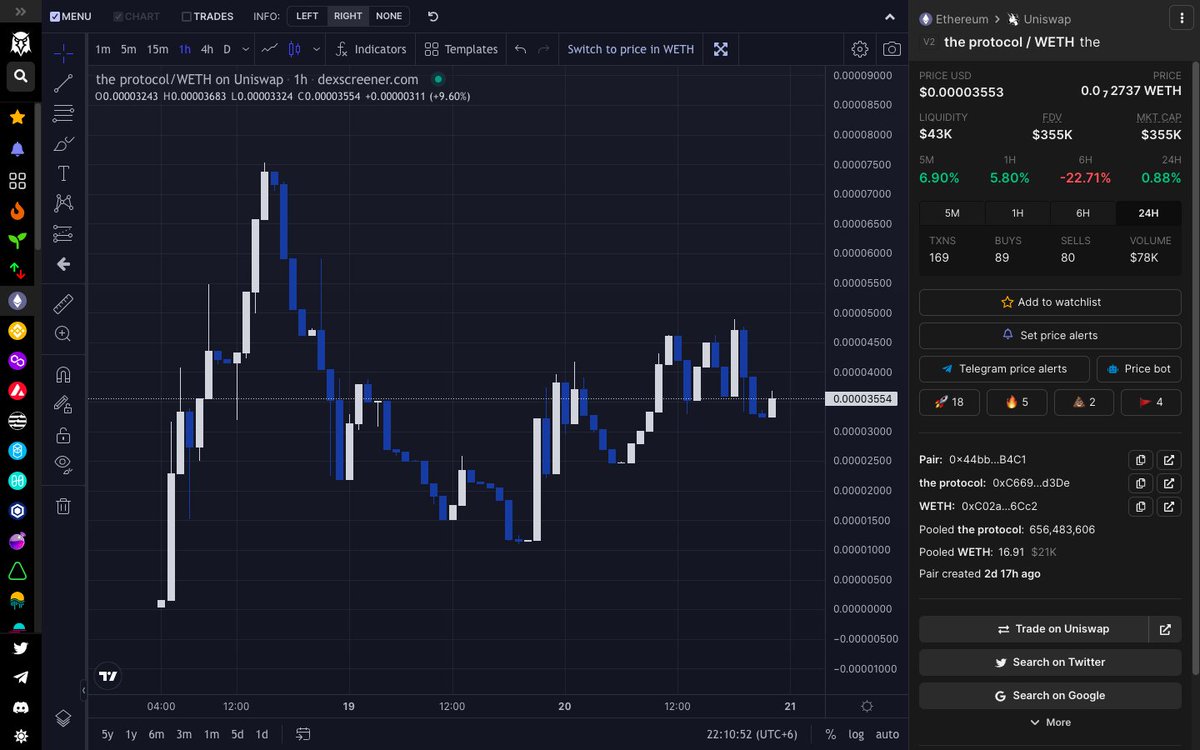Select the 1m timeframe
The image size is (1200, 750).
(103, 49)
